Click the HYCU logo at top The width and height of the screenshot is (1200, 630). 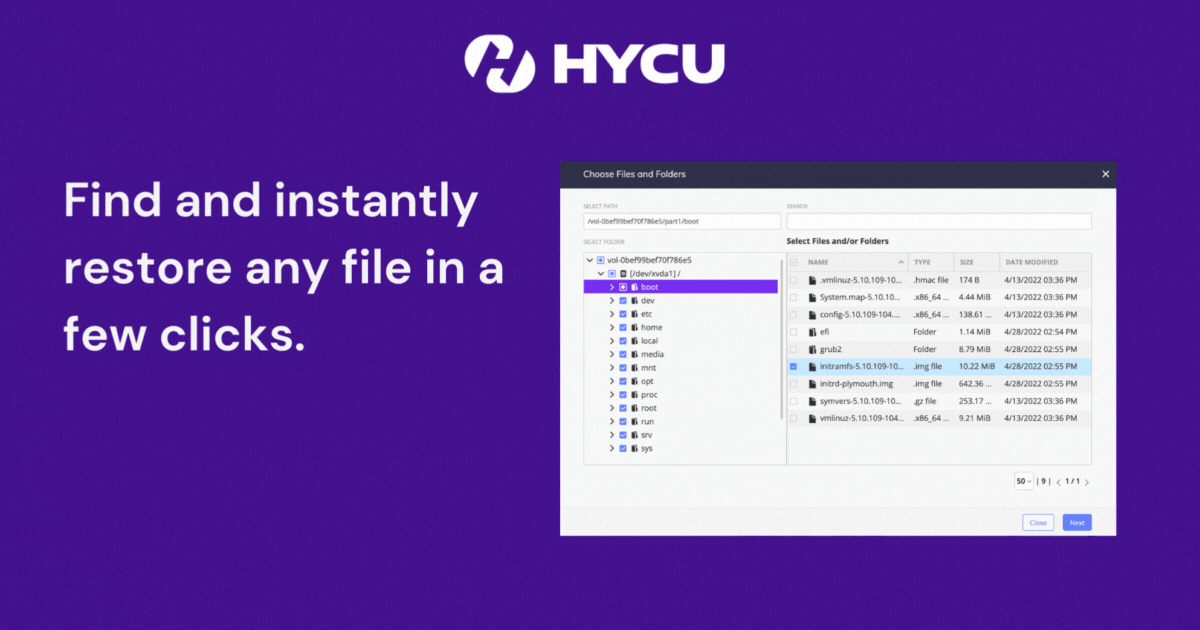594,63
